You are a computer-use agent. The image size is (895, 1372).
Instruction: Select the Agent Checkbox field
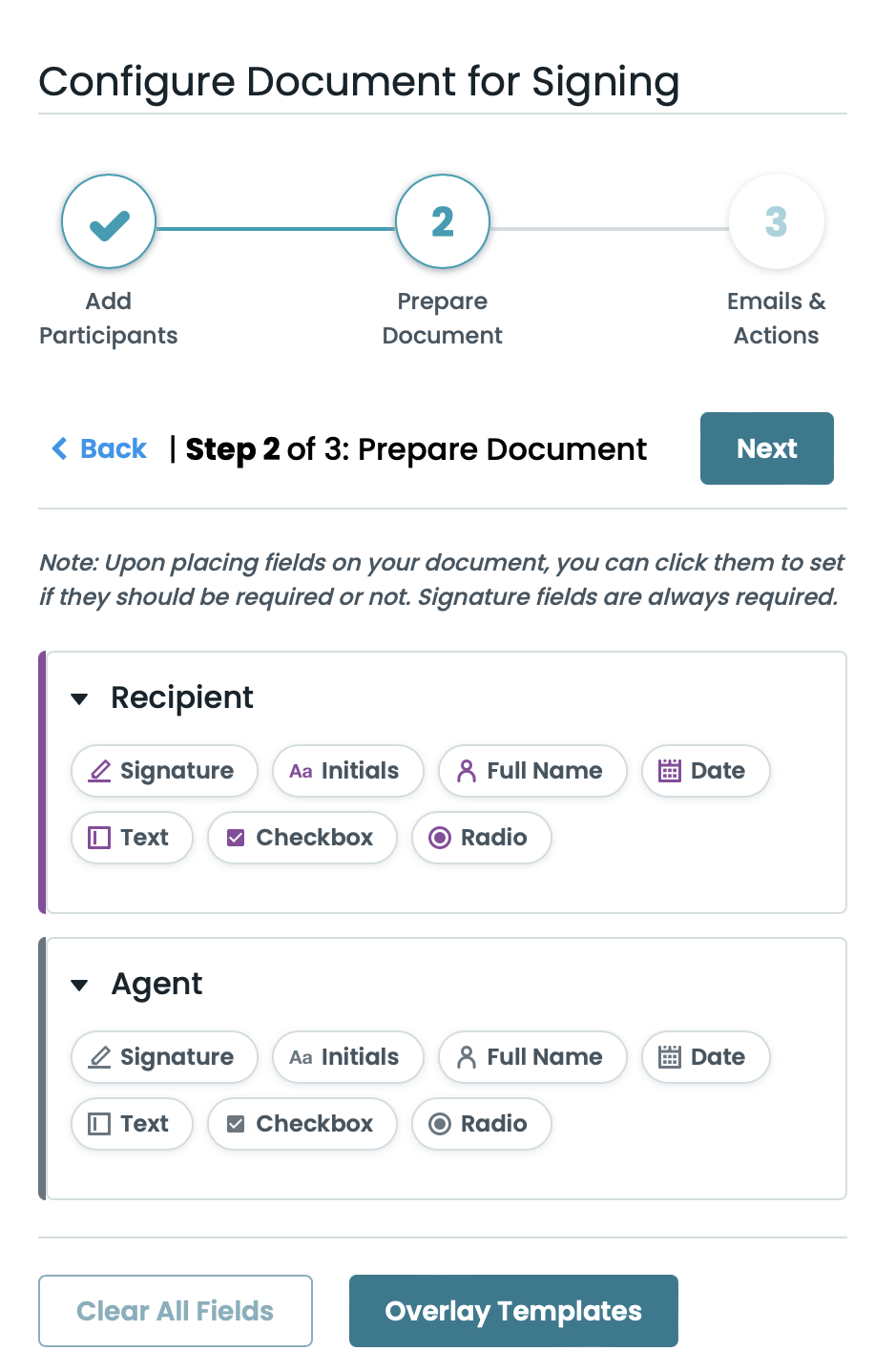[302, 1124]
